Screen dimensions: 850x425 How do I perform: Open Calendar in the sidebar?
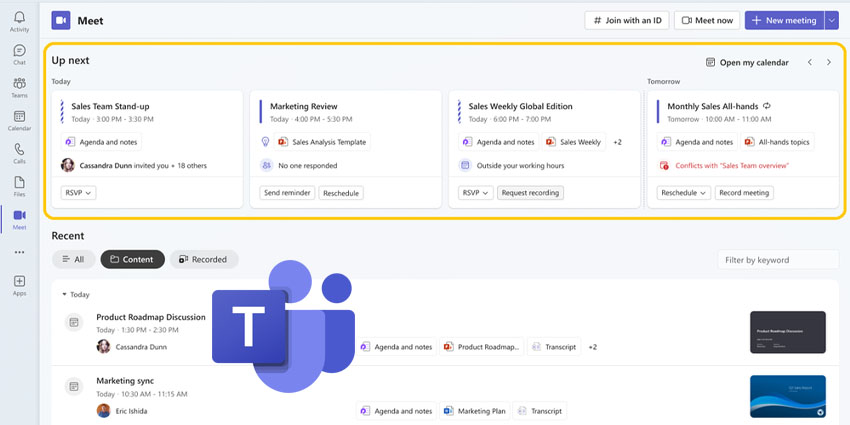(x=20, y=121)
